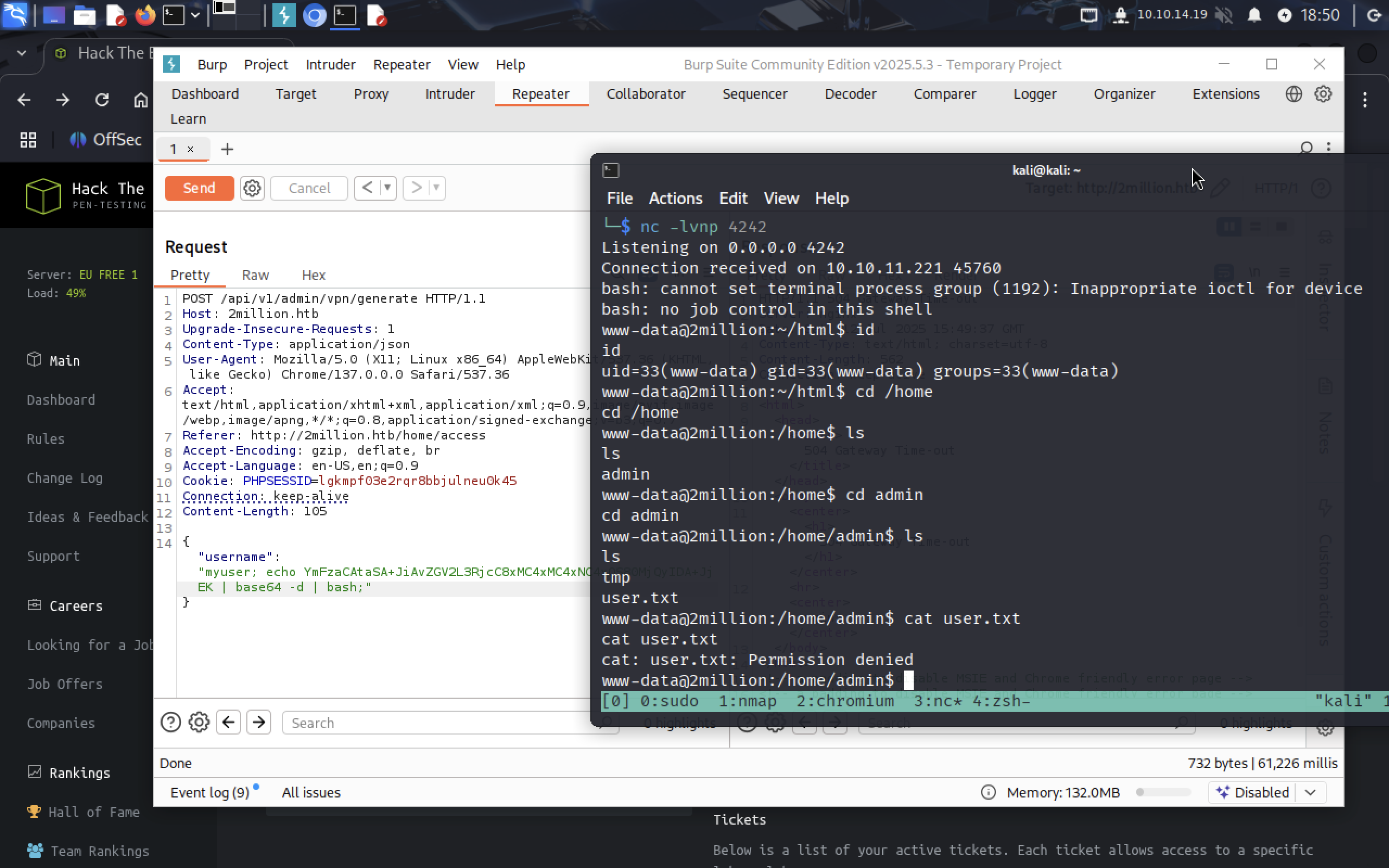This screenshot has width=1389, height=868.
Task: Open Burp settings gear in top right
Action: coord(1323,93)
